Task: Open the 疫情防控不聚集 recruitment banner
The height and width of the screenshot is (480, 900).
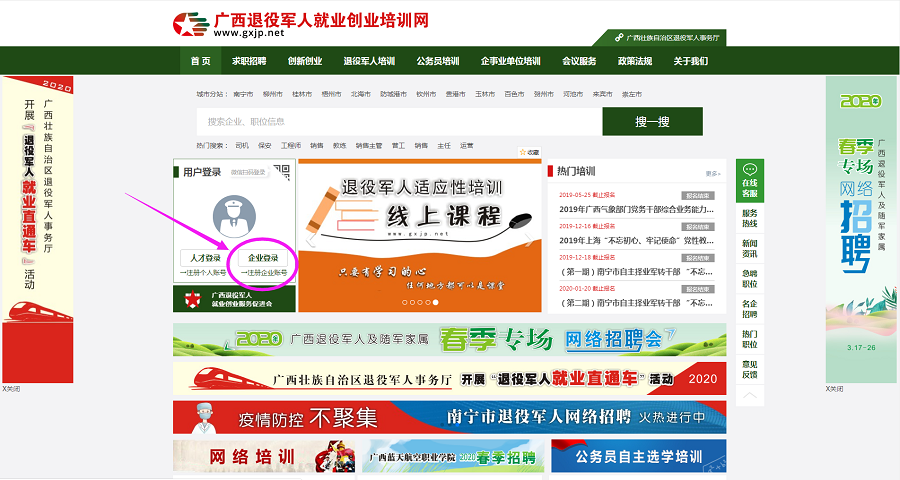Action: pyautogui.click(x=449, y=417)
